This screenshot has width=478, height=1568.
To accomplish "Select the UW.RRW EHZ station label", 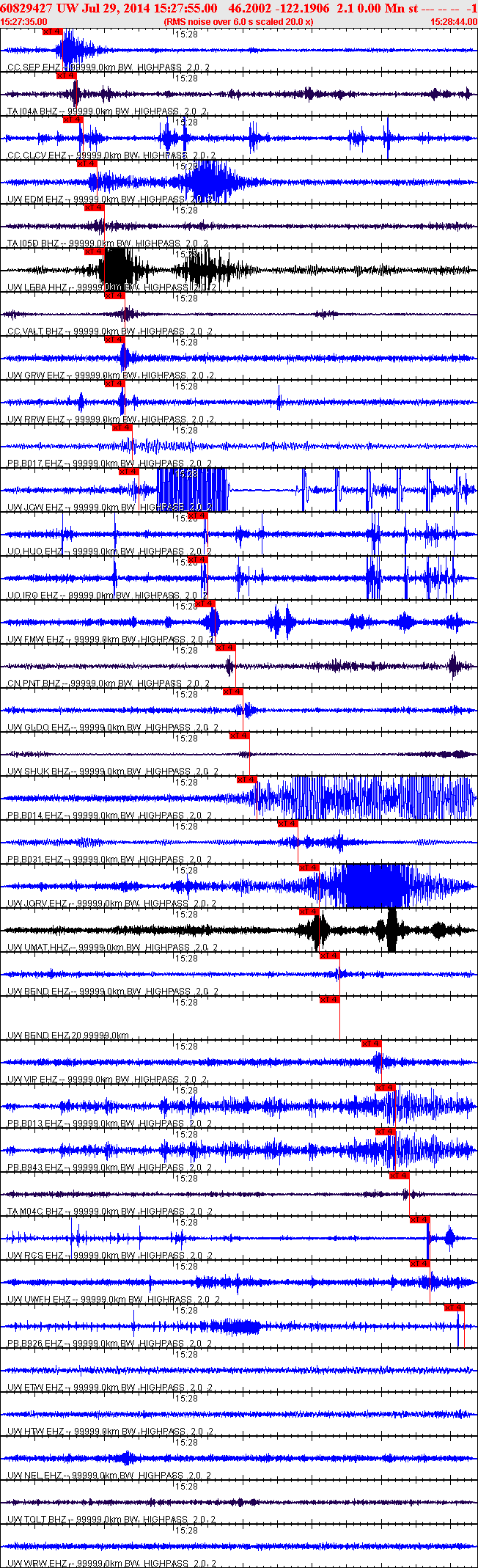I will tap(111, 420).
